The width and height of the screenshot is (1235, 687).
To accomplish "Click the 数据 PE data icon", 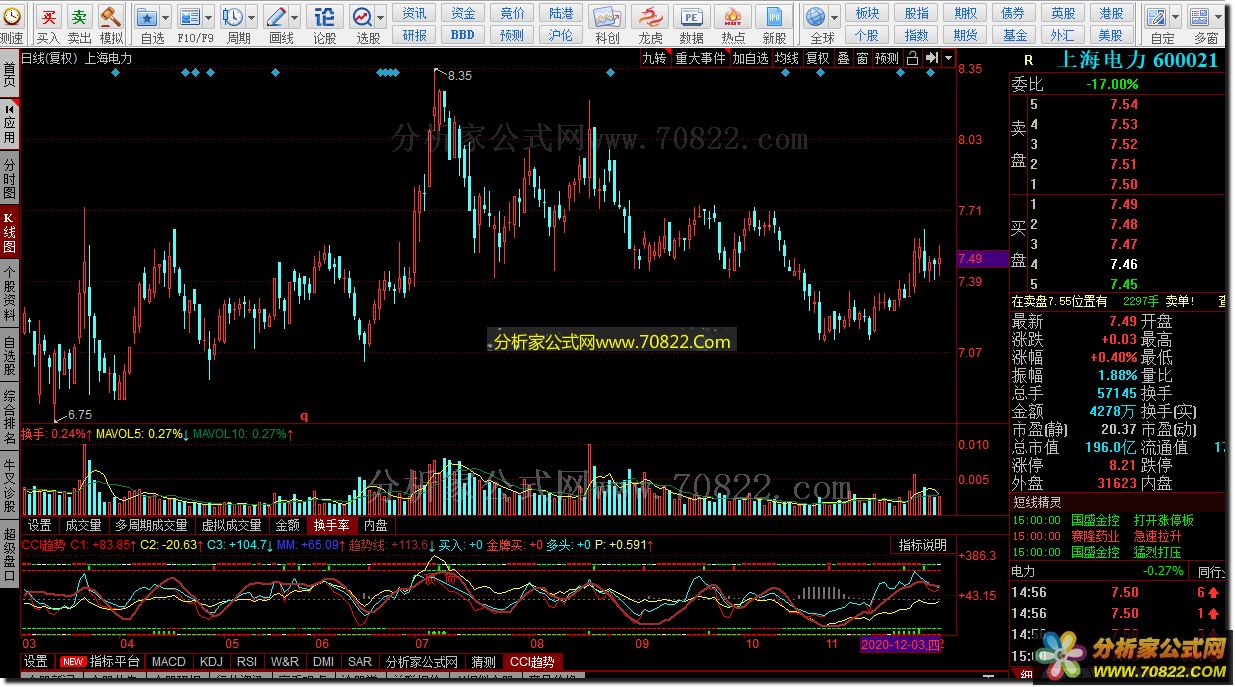I will tap(691, 17).
